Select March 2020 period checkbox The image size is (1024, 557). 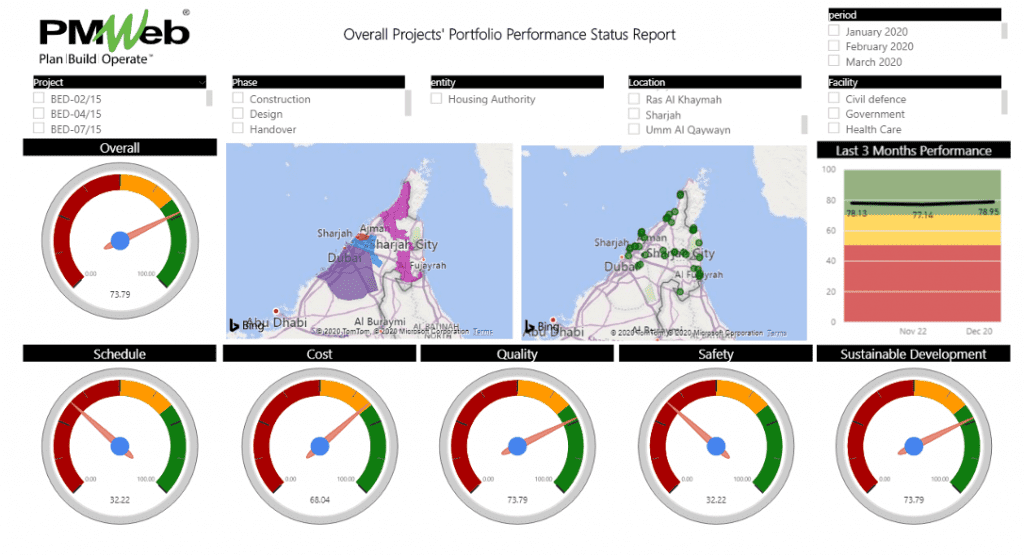tap(833, 61)
